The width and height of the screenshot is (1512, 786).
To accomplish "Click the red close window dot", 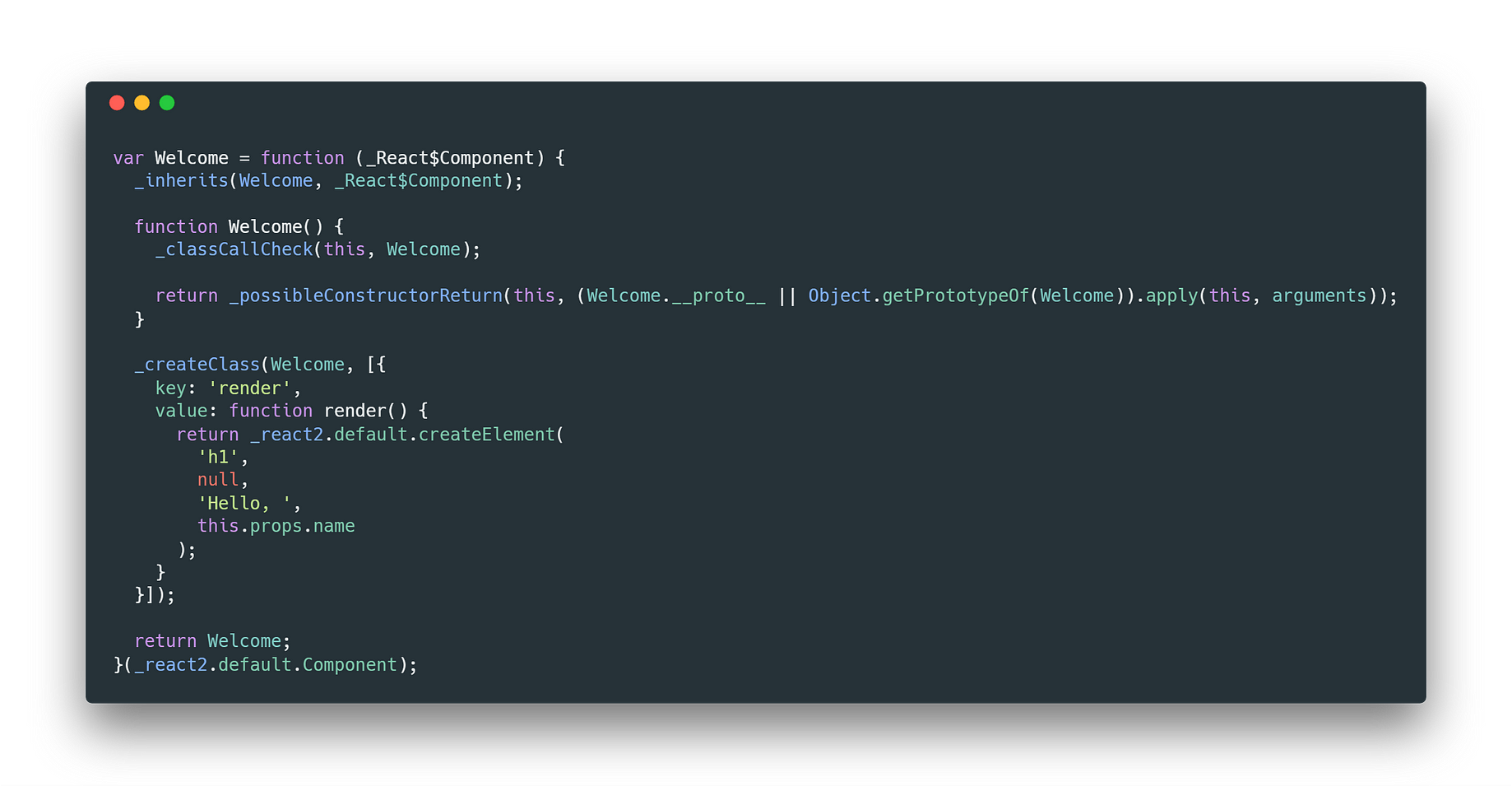I will 117,103.
